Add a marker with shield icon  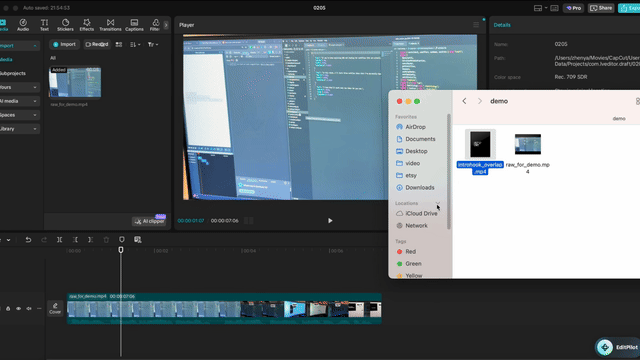click(122, 240)
